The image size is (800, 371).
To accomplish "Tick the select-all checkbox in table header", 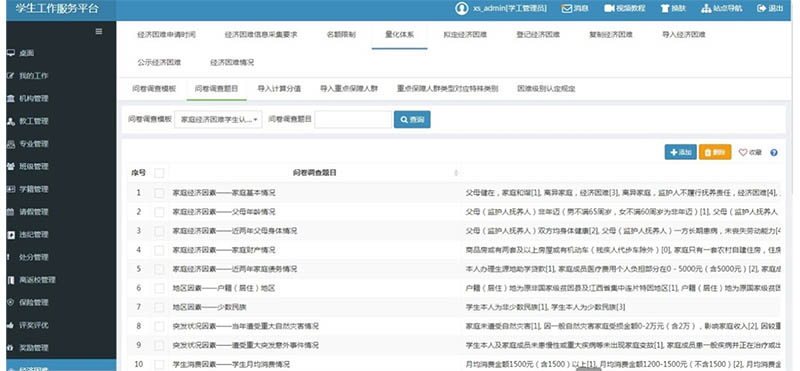I will click(x=159, y=173).
